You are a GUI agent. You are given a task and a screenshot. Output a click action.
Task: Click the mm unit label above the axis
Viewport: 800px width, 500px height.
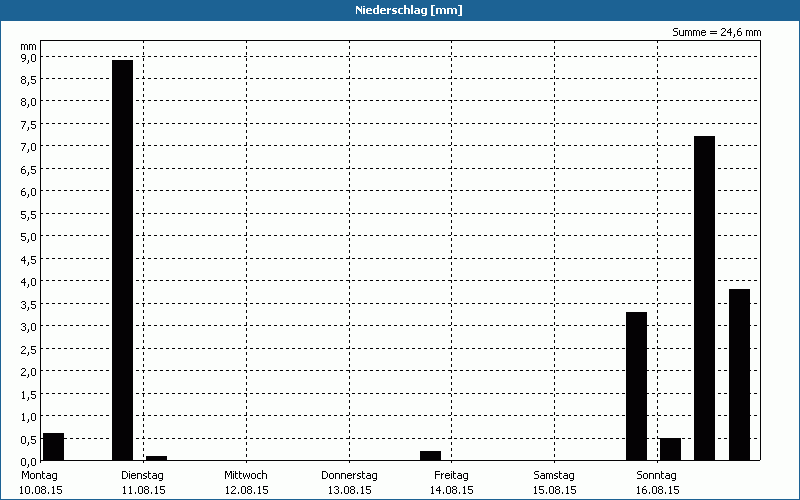click(28, 46)
